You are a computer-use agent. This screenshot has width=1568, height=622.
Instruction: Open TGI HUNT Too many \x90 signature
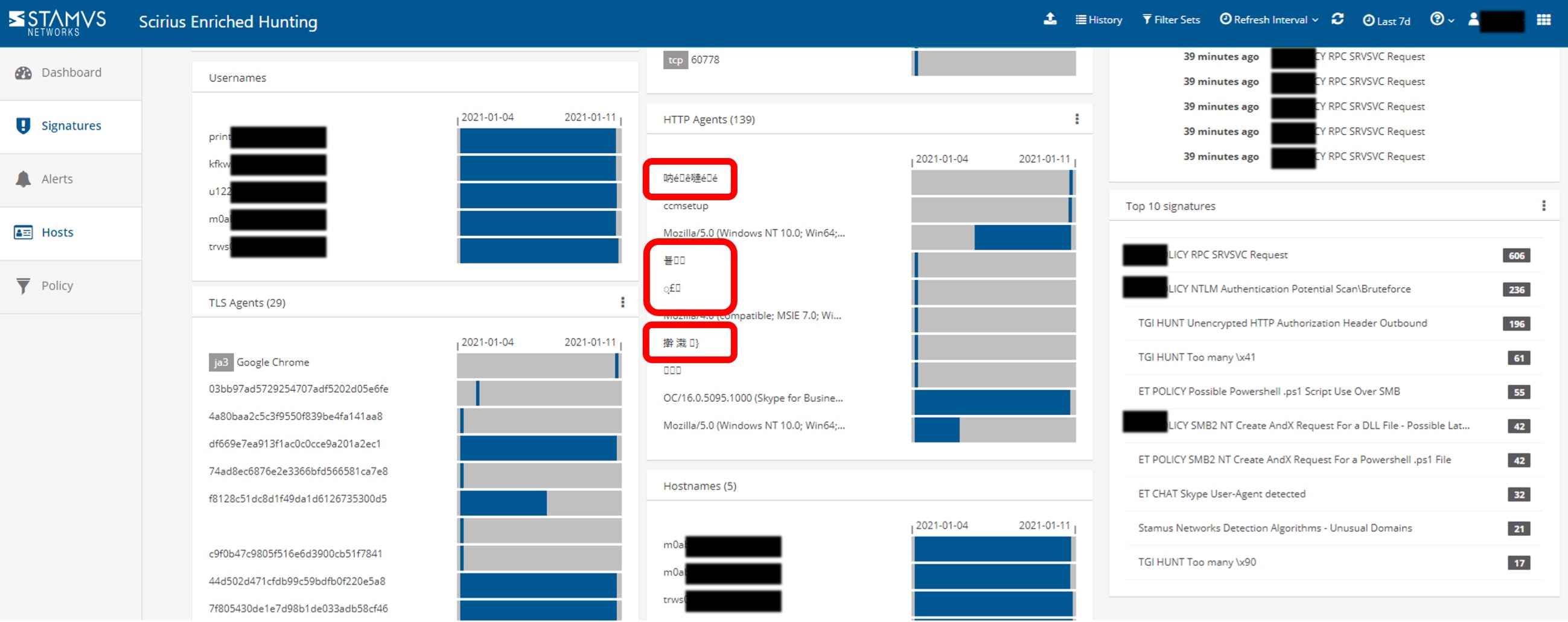(x=1197, y=562)
